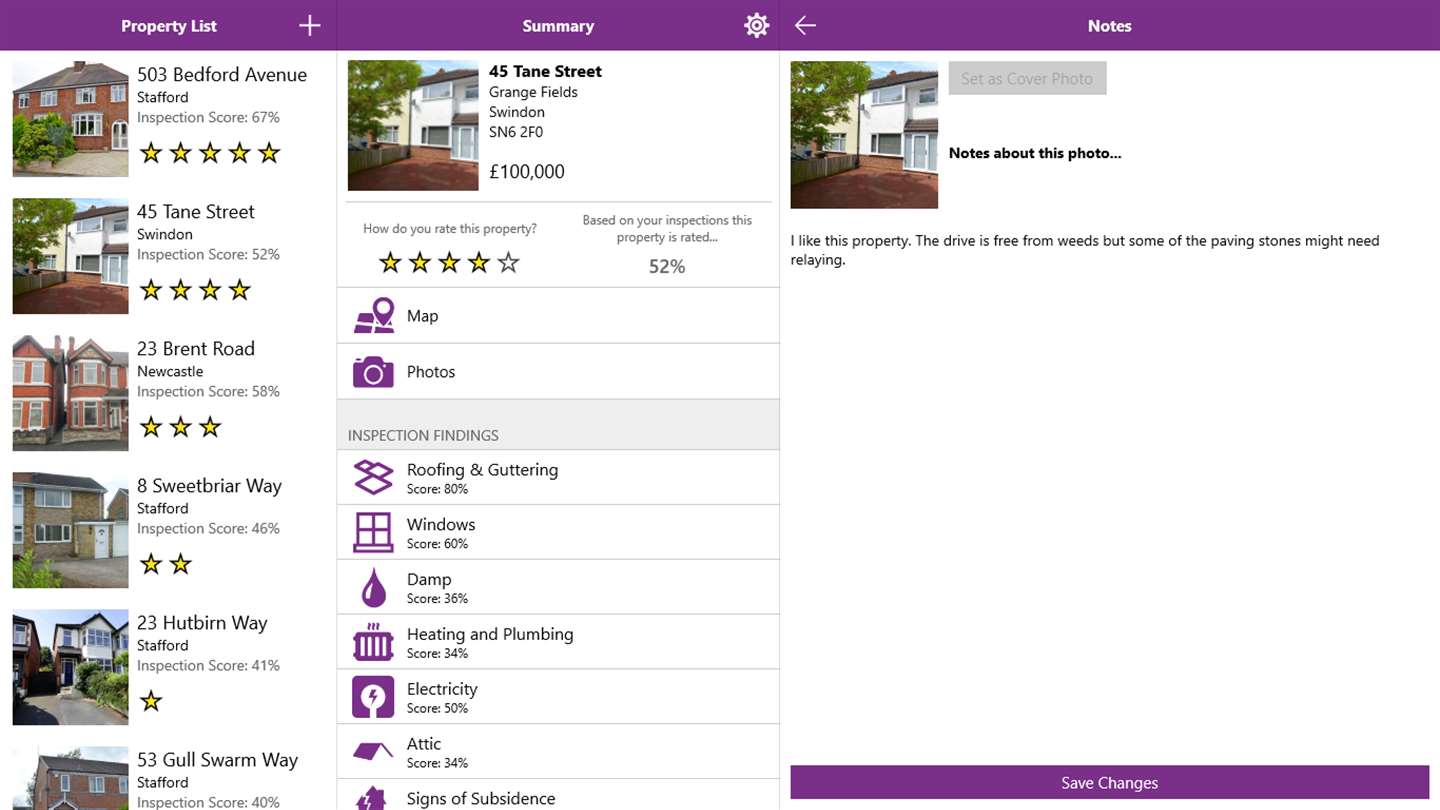The image size is (1440, 810).
Task: Select 45 Tane Street in property list
Action: (168, 256)
